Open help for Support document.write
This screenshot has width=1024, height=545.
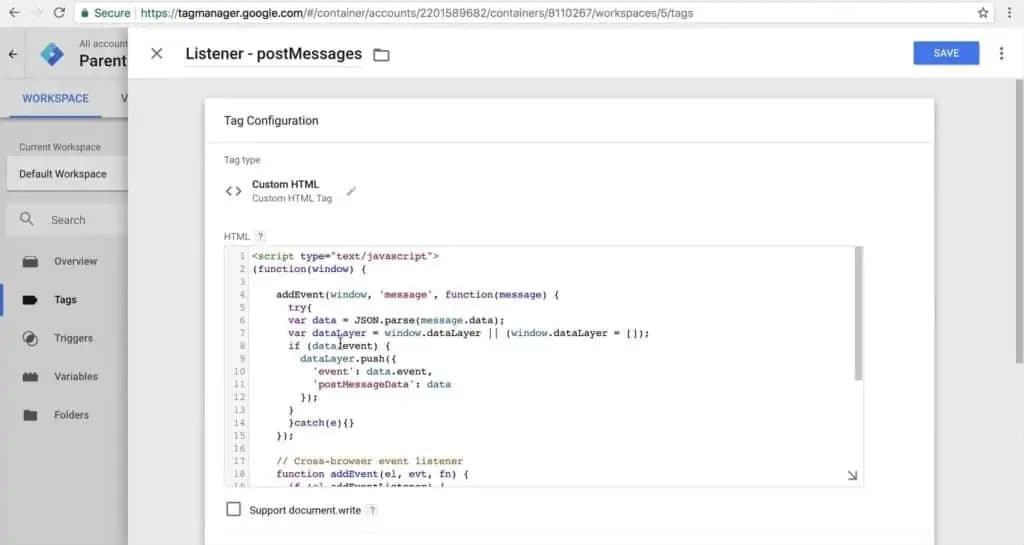click(x=372, y=510)
